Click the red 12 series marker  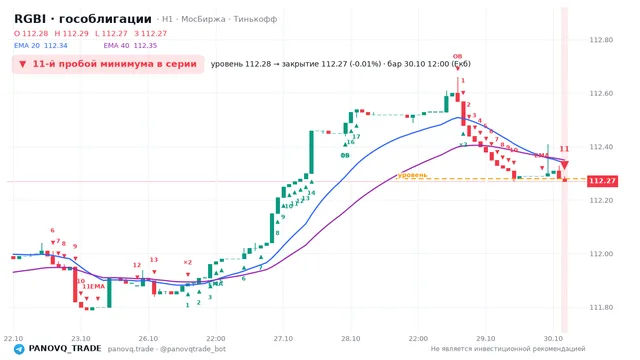click(x=137, y=265)
